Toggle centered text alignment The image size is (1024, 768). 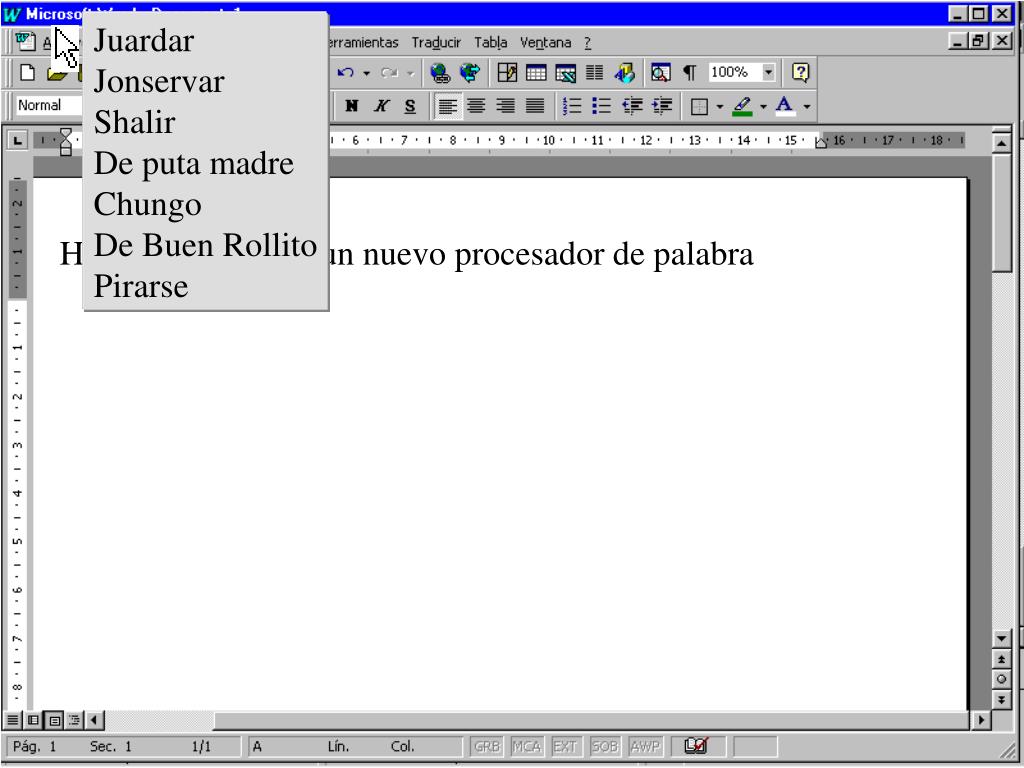(x=476, y=106)
